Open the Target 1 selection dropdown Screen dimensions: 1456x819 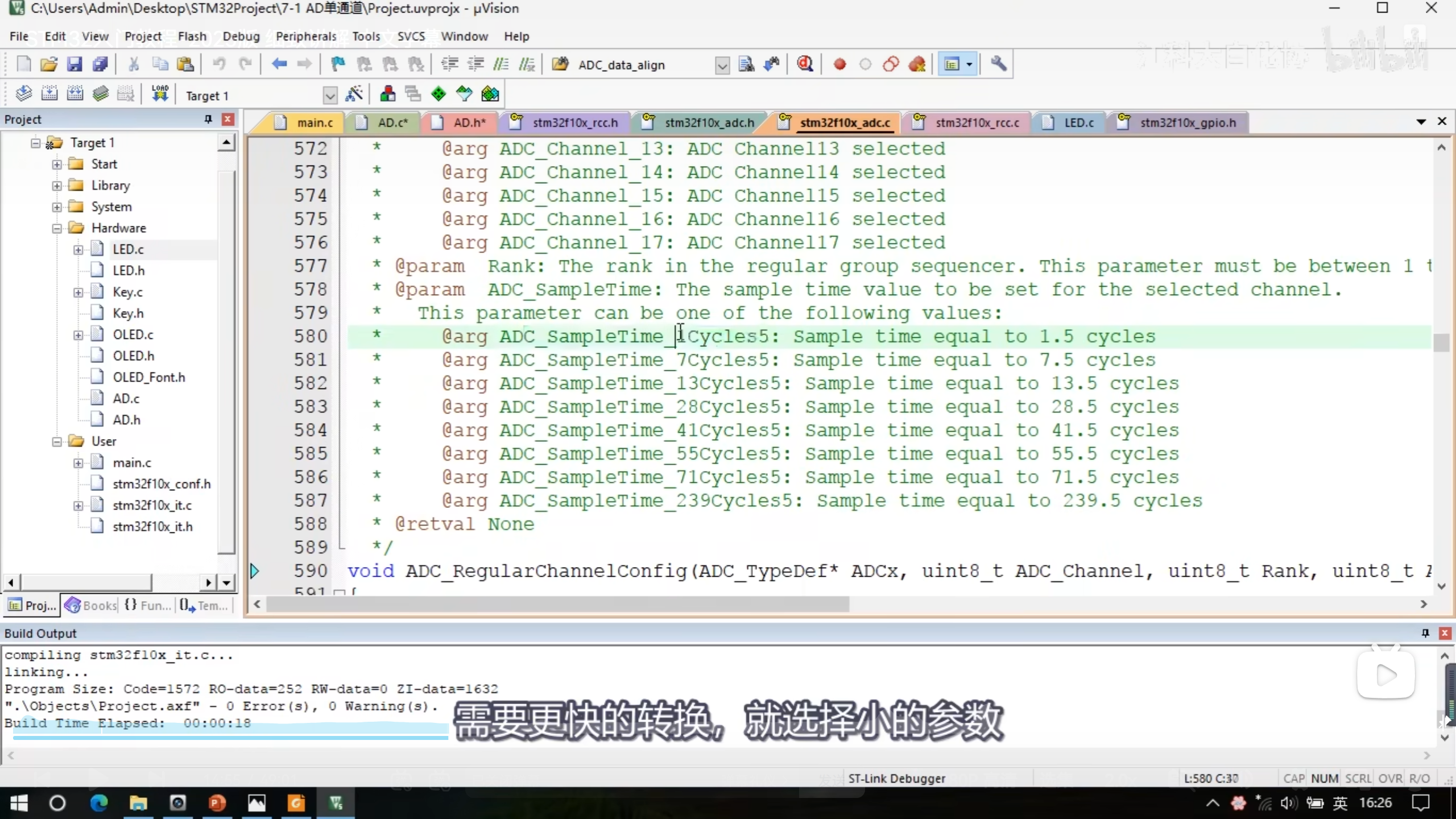click(330, 96)
